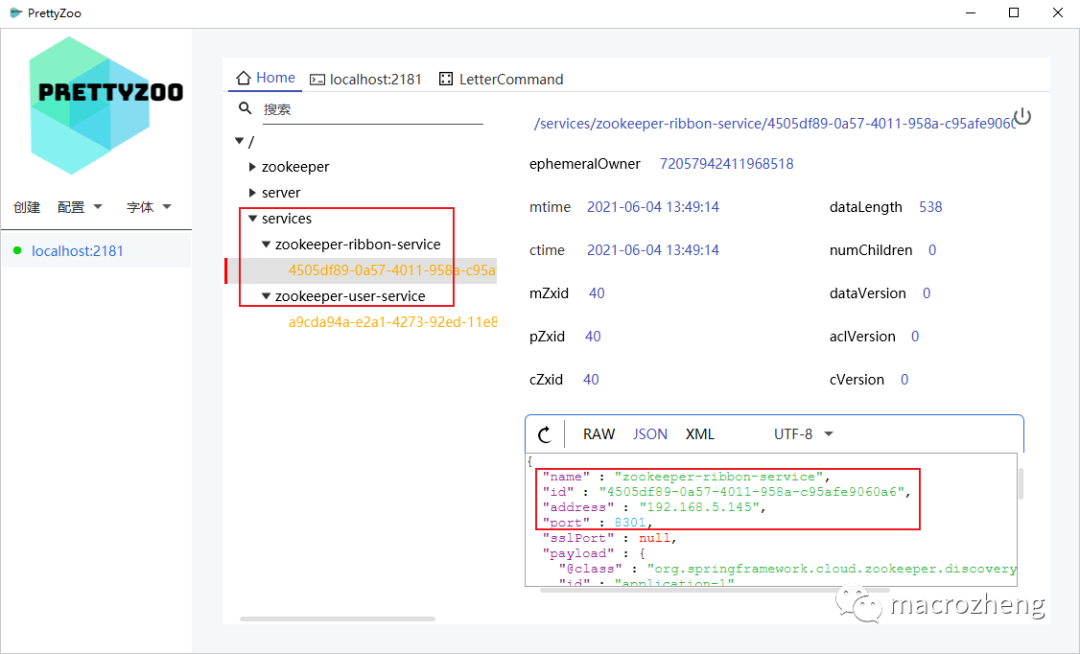Collapse the zookeeper-user-service node
The height and width of the screenshot is (654, 1080).
point(266,296)
